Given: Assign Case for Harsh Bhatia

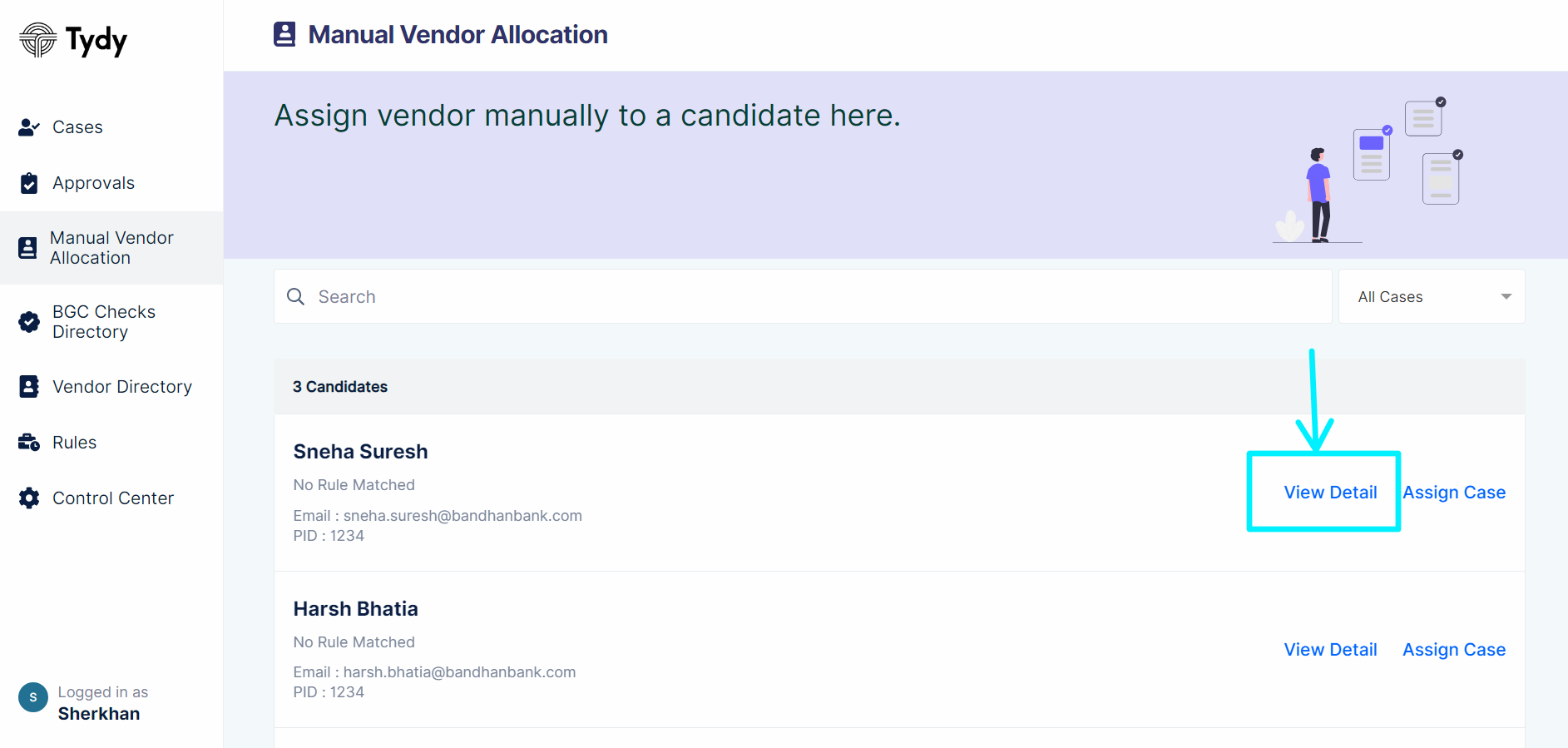Looking at the screenshot, I should tap(1454, 650).
